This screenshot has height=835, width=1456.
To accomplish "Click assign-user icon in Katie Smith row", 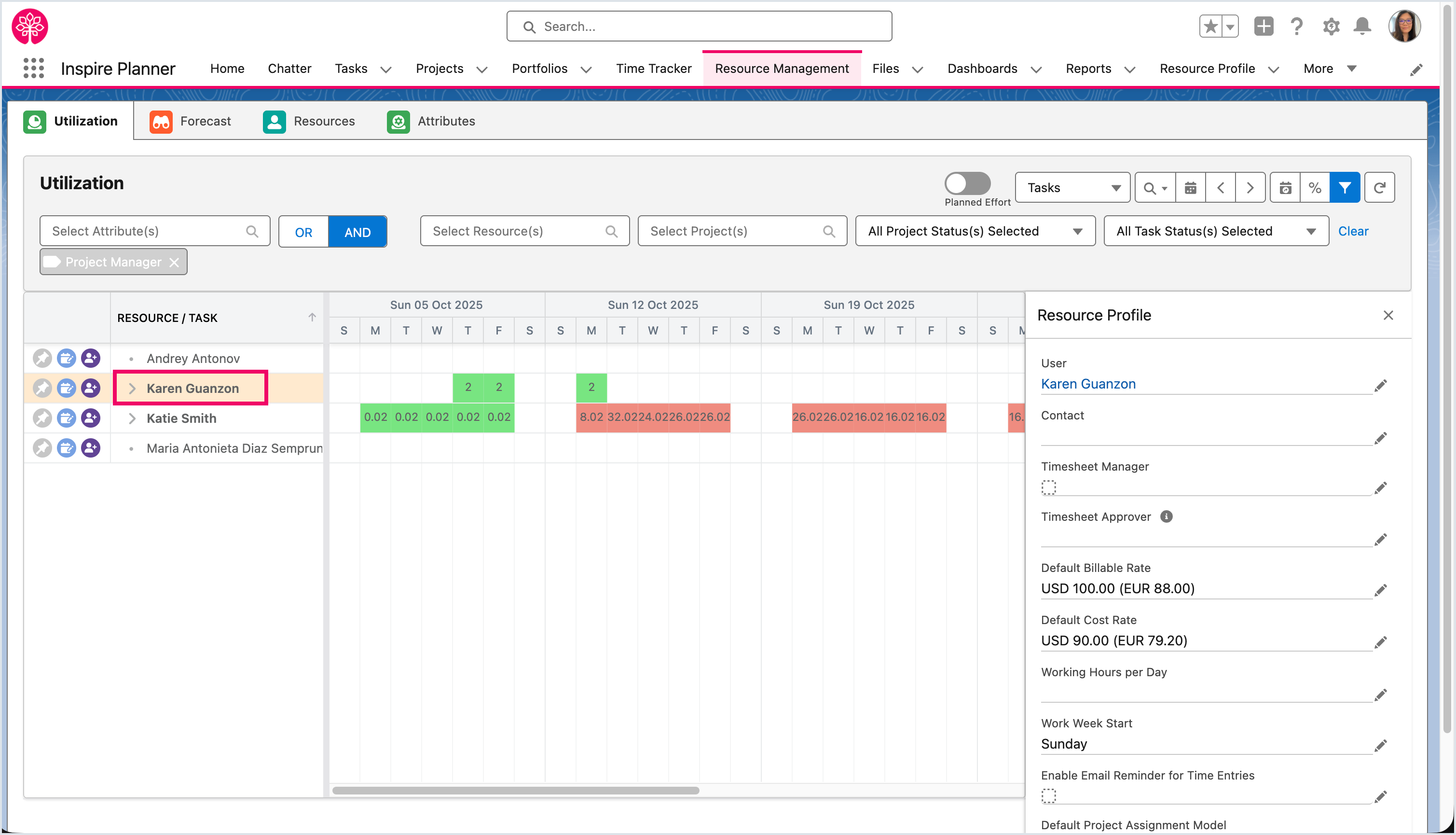I will pyautogui.click(x=91, y=418).
